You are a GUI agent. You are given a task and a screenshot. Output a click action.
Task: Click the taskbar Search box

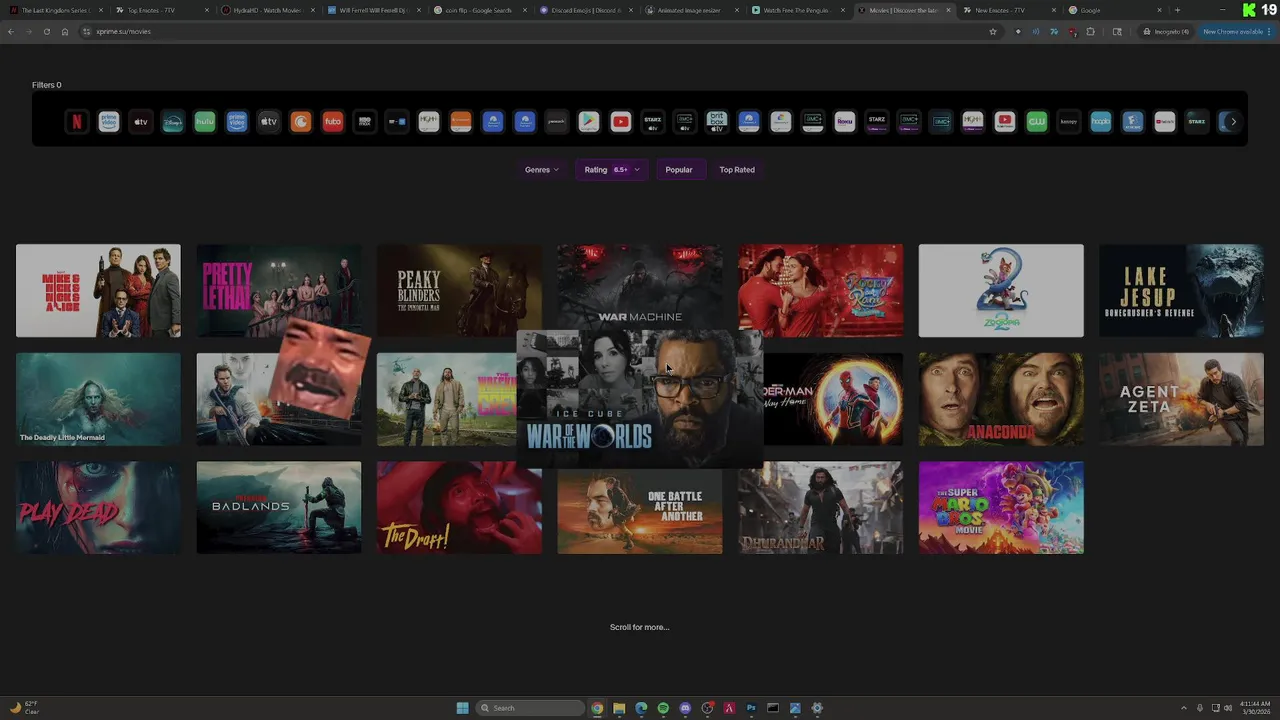(530, 708)
